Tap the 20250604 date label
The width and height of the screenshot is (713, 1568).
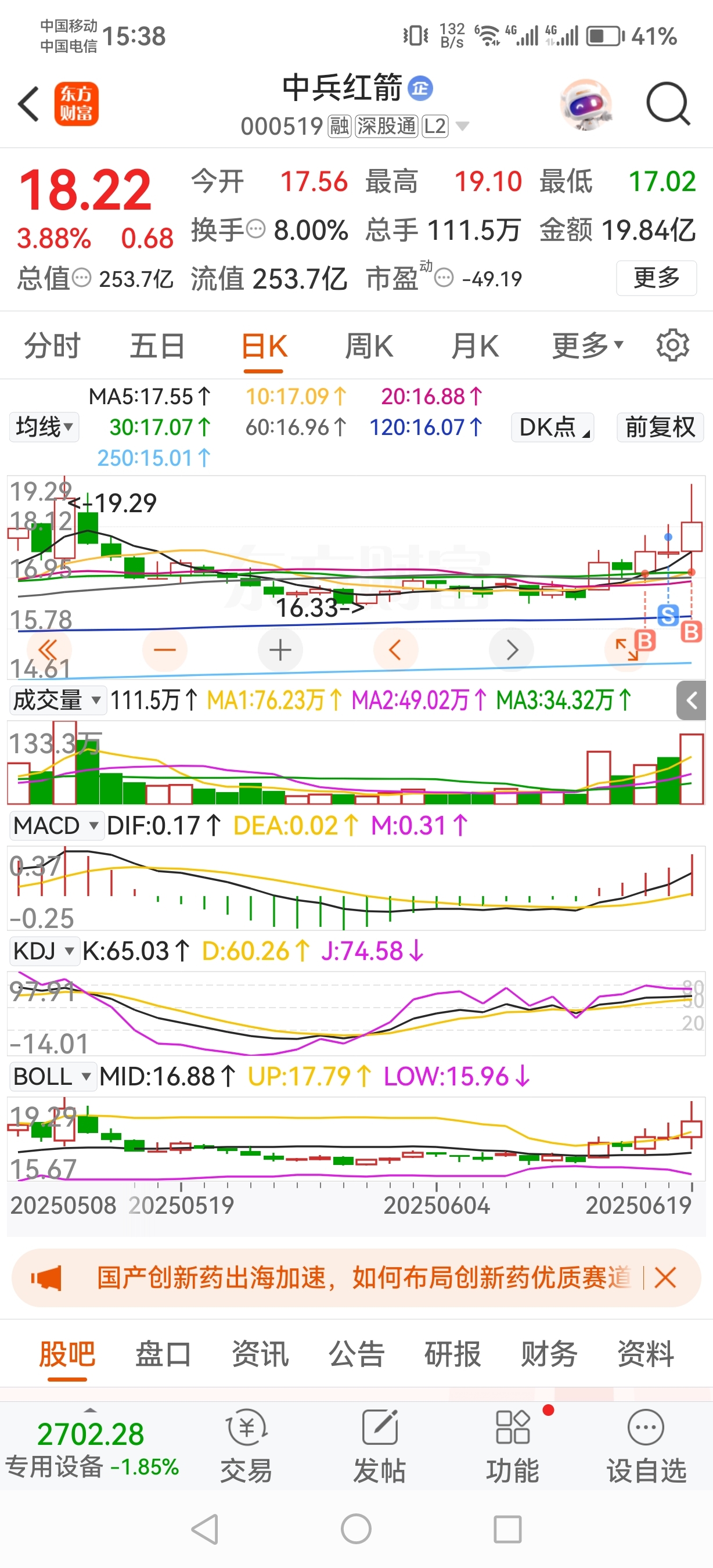[x=436, y=1205]
